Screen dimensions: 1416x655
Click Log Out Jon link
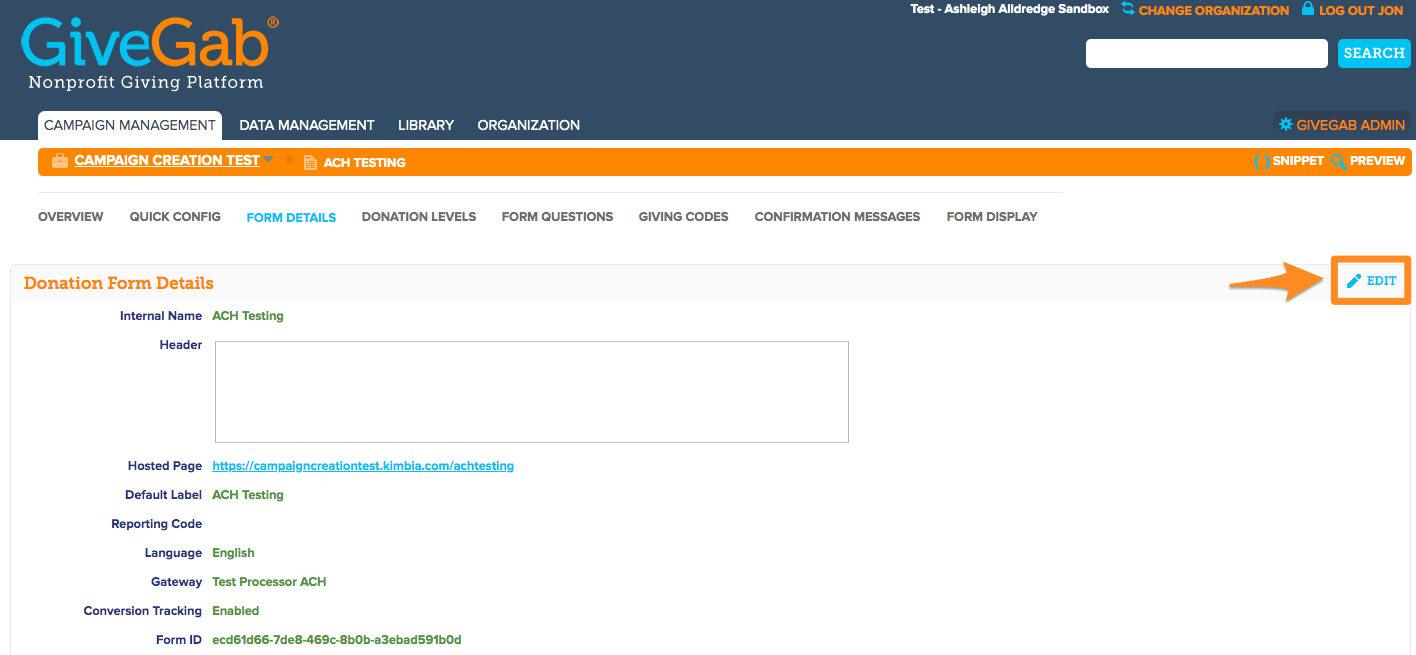[1362, 10]
